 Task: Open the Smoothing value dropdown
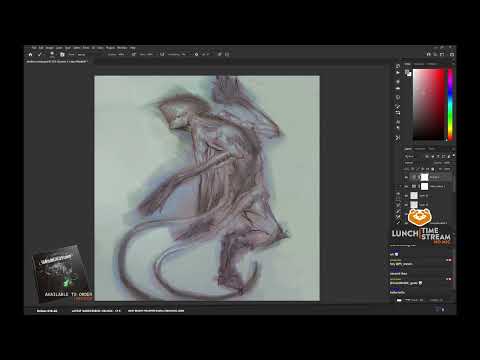183,54
